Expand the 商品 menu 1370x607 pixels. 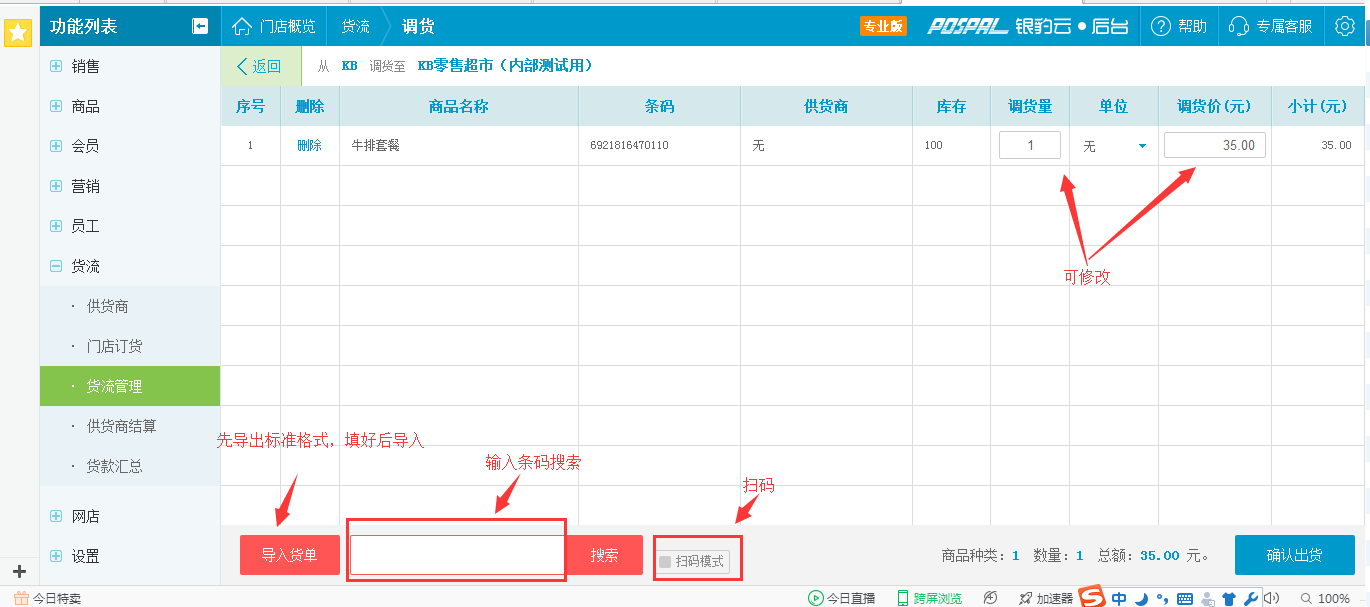[56, 106]
